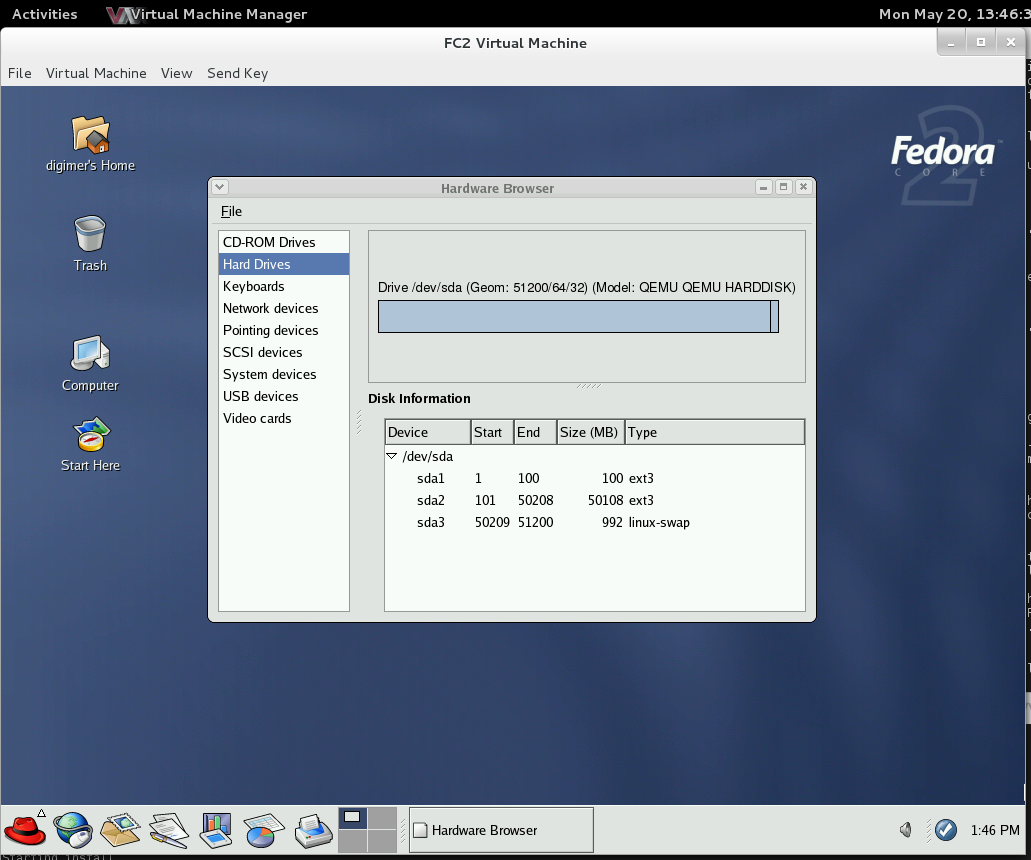Collapse the /dev/sda tree row
Screen dimensions: 1031x860
[x=392, y=456]
